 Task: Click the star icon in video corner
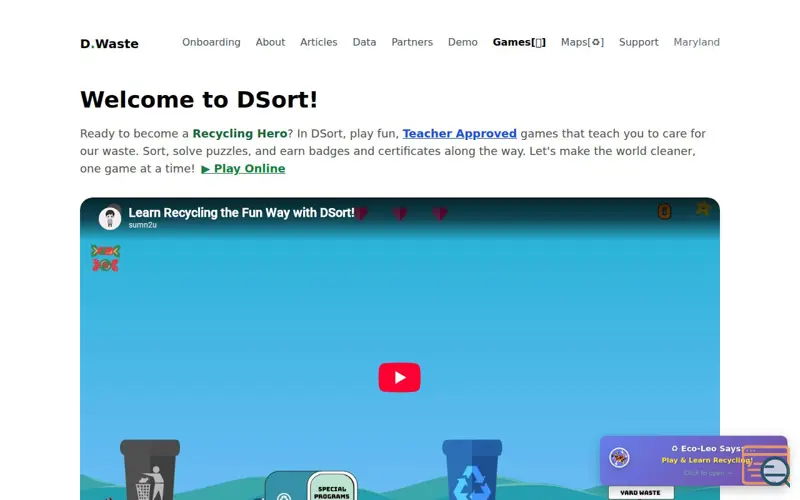point(703,208)
